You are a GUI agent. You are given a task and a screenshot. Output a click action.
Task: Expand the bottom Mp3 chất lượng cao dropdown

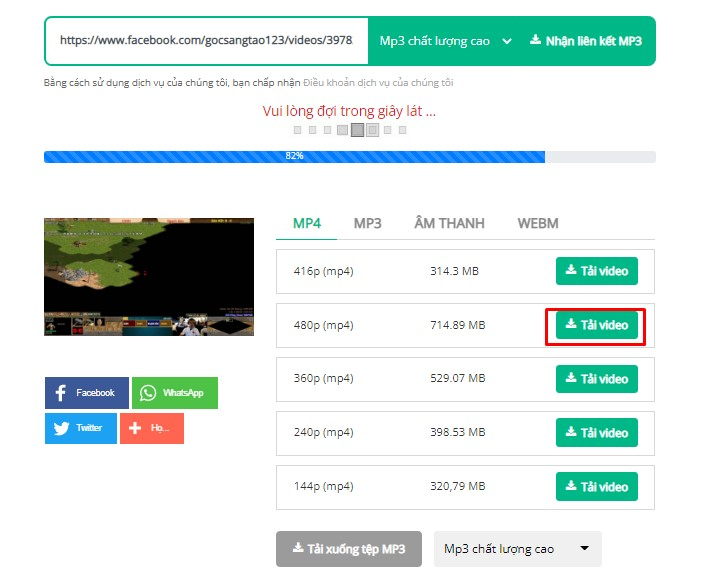(518, 549)
